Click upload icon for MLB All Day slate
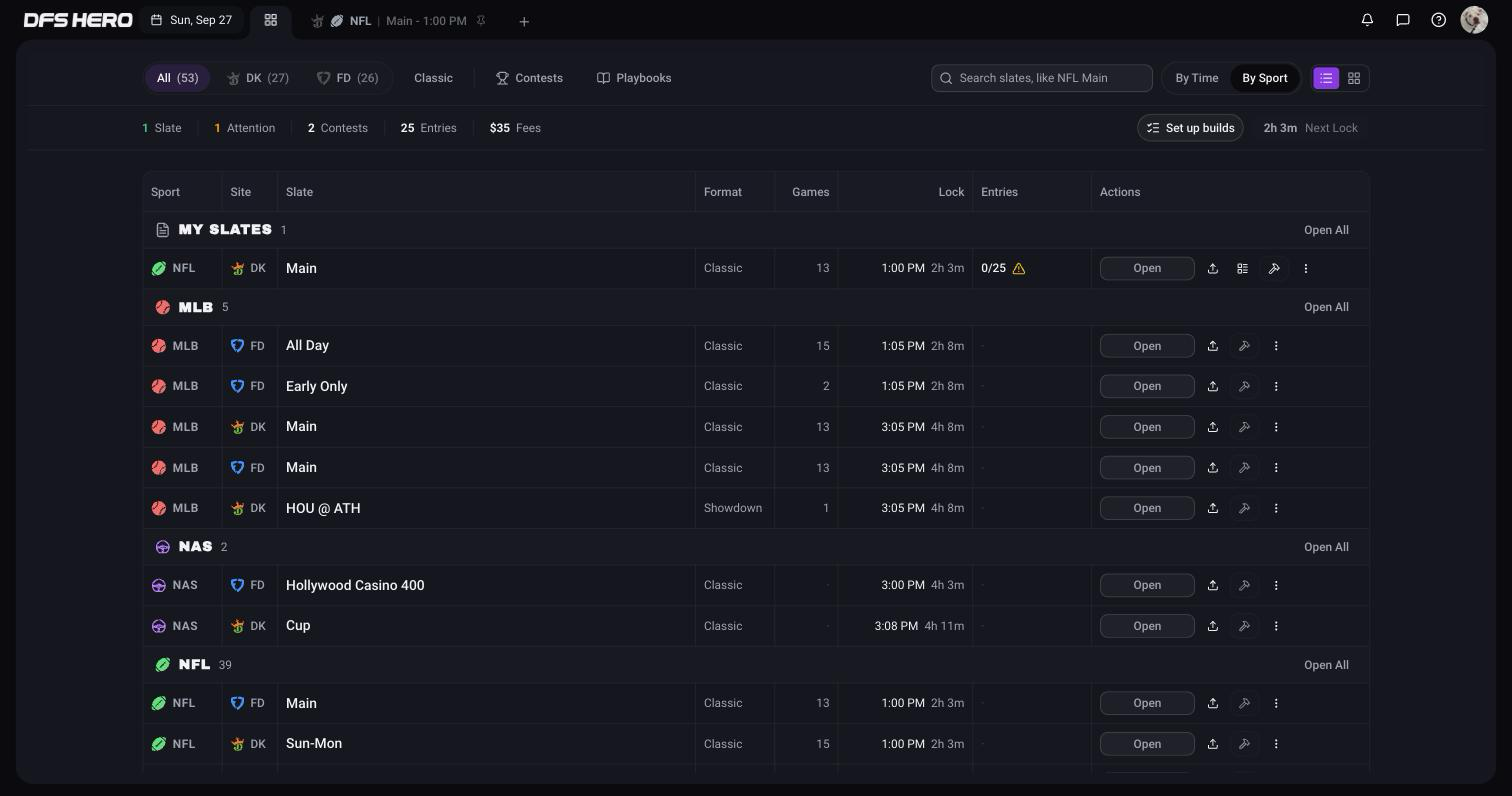Viewport: 1512px width, 796px height. click(x=1213, y=346)
